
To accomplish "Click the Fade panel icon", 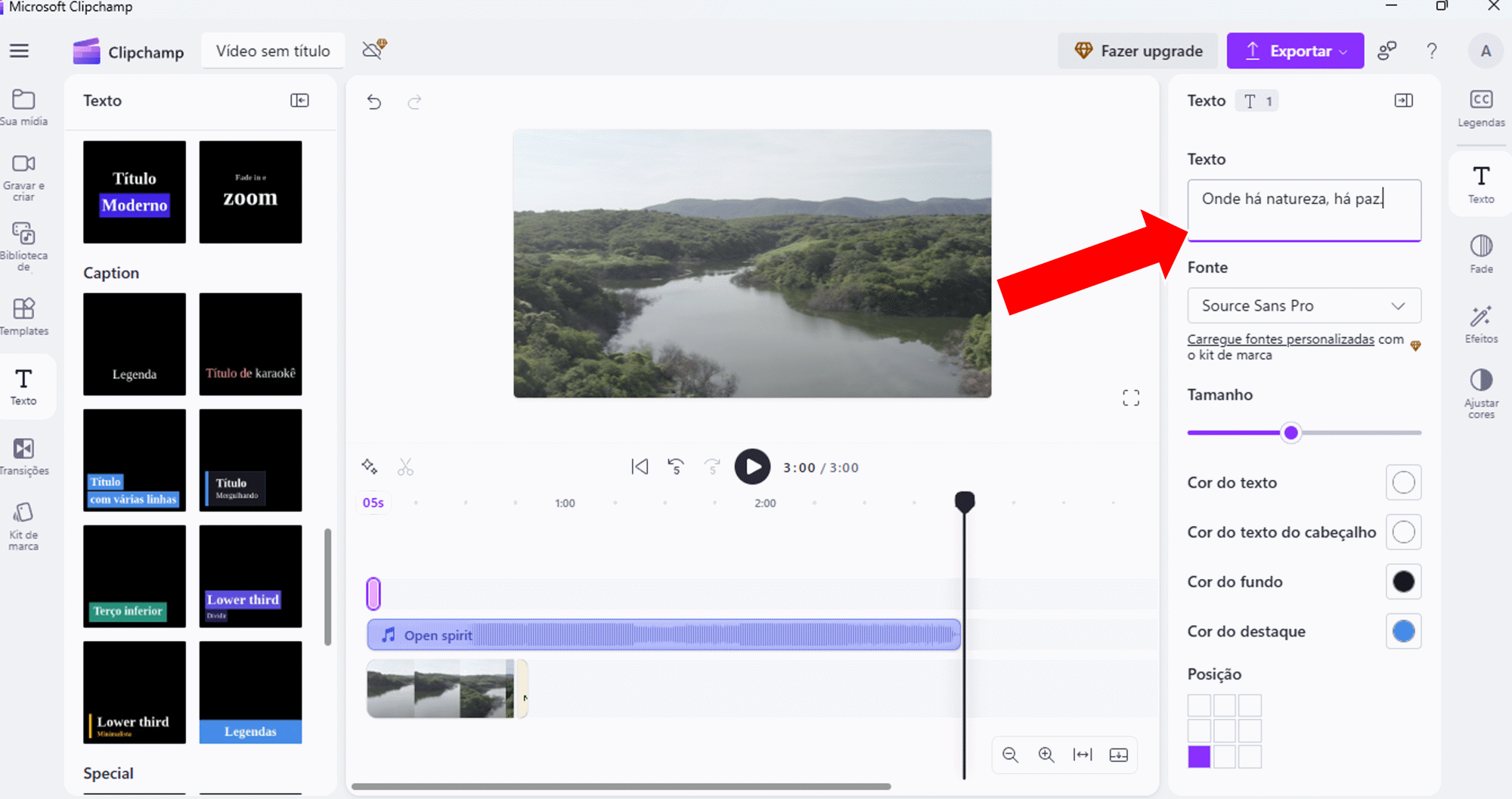I will [x=1480, y=254].
